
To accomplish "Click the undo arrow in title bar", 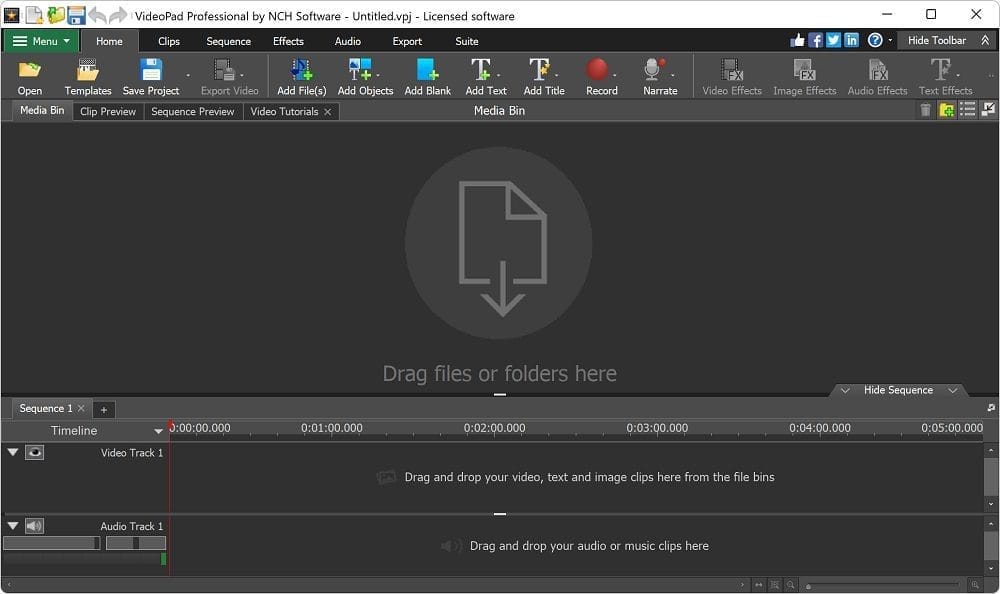I will coord(97,15).
